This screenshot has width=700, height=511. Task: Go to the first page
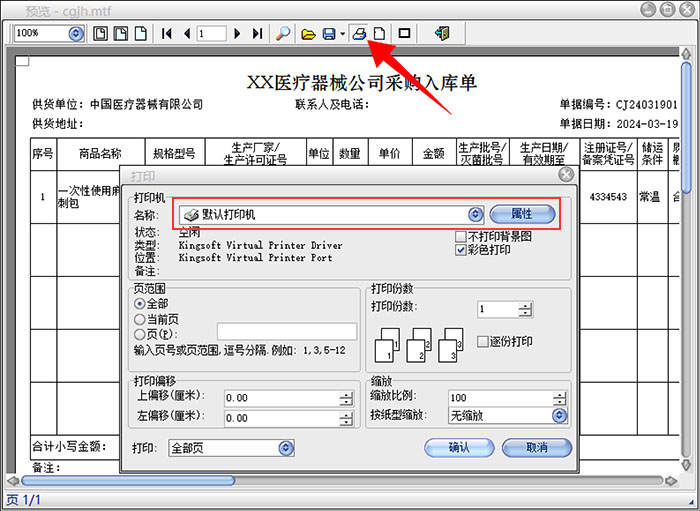[166, 33]
